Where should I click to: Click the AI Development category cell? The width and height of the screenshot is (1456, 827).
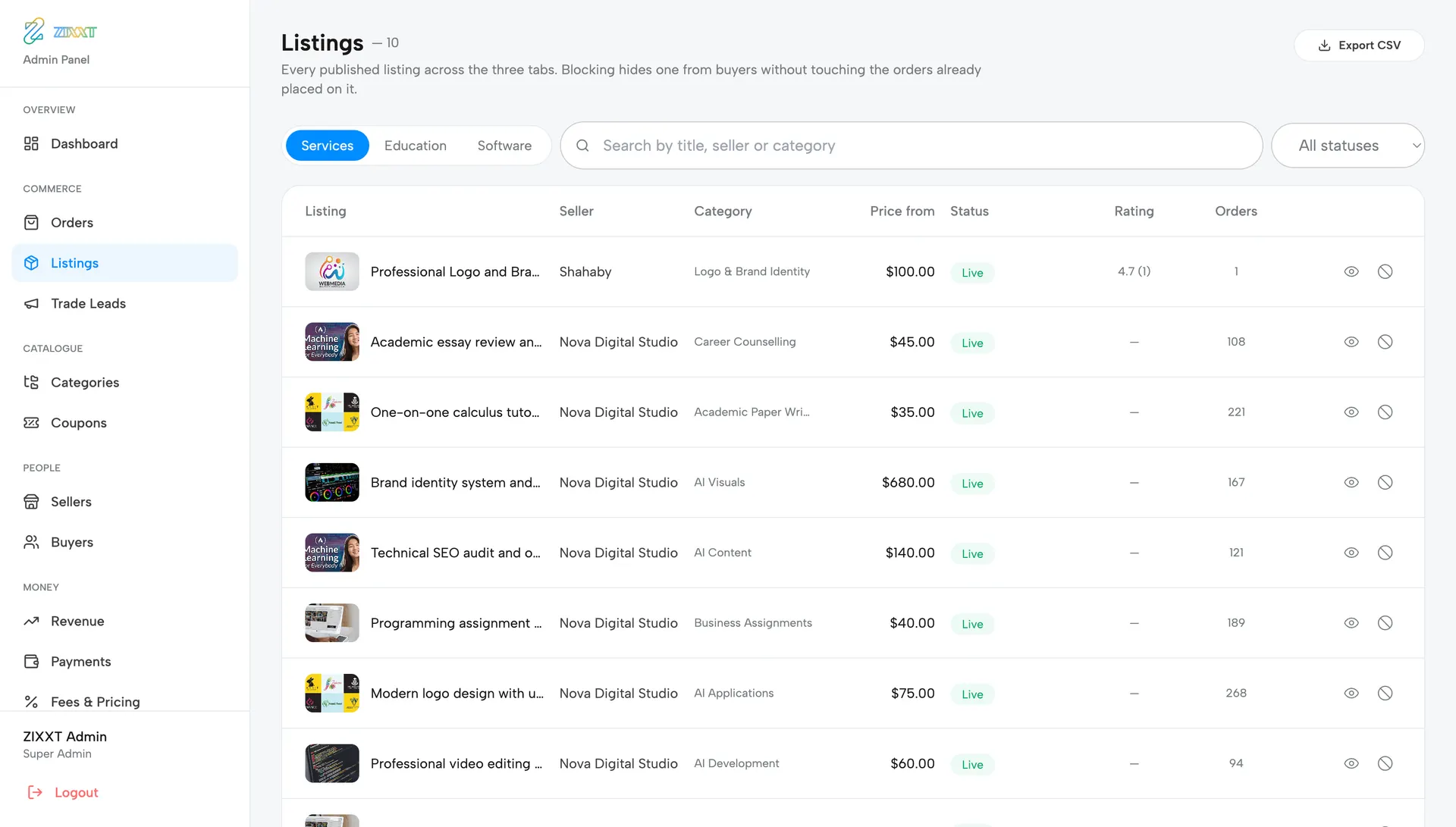pyautogui.click(x=736, y=763)
